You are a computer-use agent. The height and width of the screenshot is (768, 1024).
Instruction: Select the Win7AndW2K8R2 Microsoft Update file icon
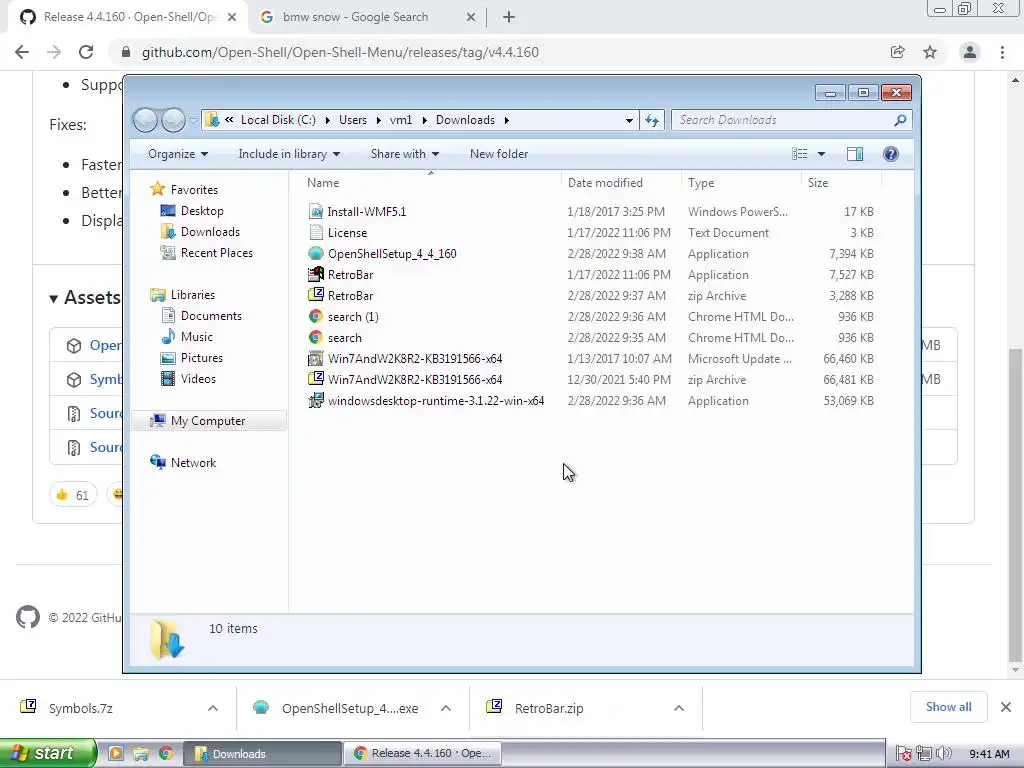316,359
